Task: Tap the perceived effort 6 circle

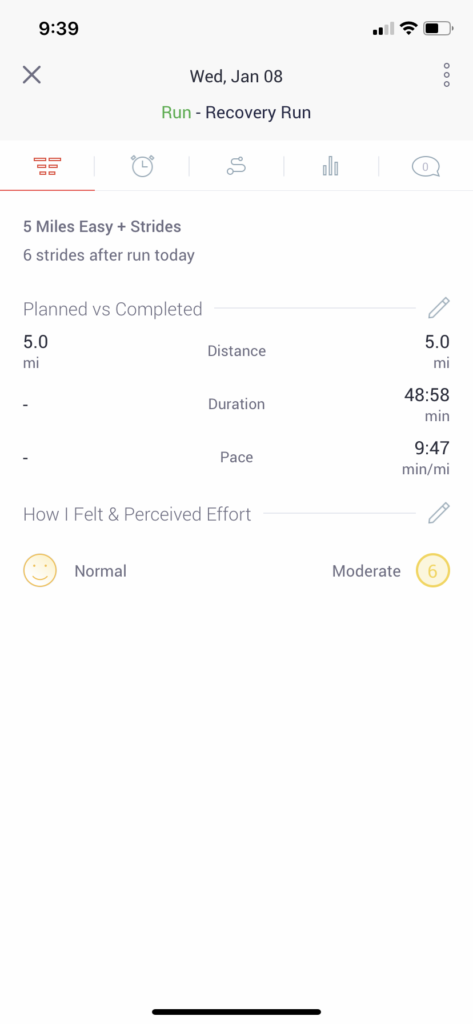Action: click(432, 571)
